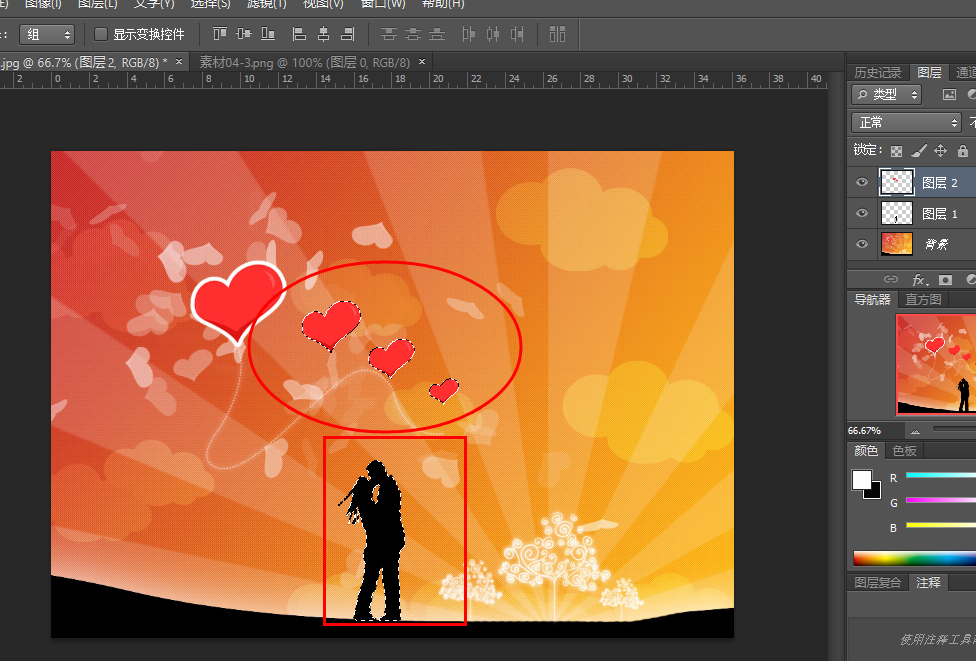Pick a color from spectrum ramp
This screenshot has width=976, height=661.
(x=914, y=558)
